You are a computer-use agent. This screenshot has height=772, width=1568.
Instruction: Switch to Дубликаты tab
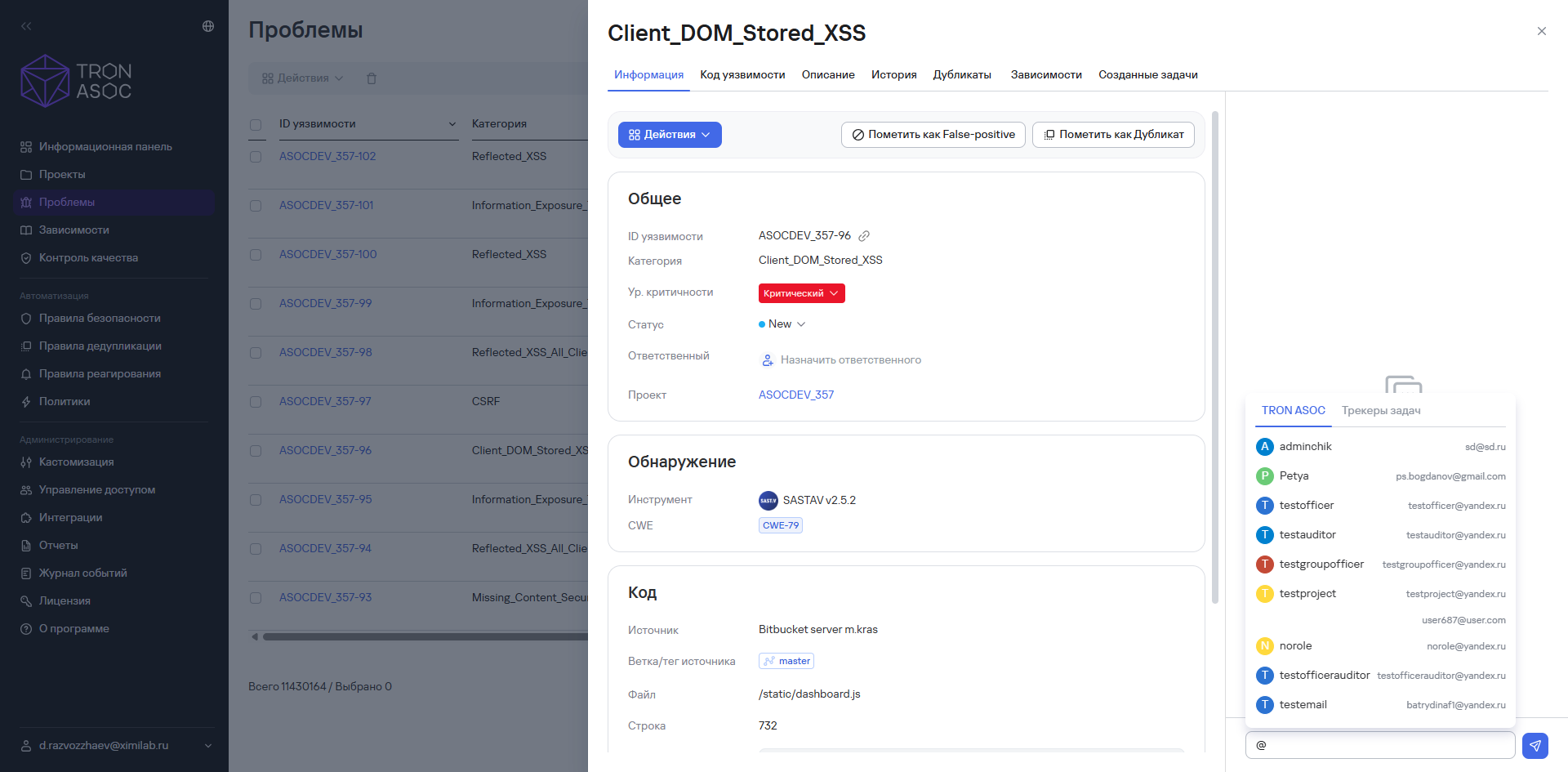[962, 74]
